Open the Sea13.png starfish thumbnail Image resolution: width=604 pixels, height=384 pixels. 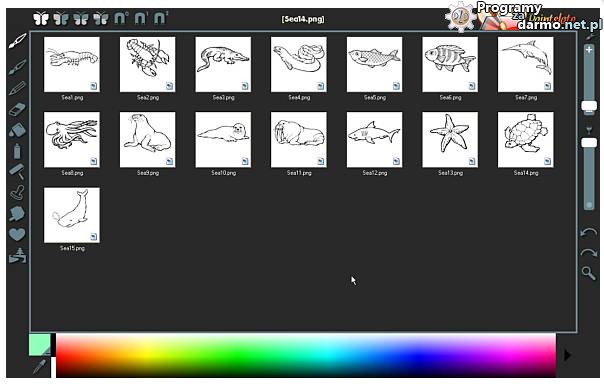(x=450, y=140)
